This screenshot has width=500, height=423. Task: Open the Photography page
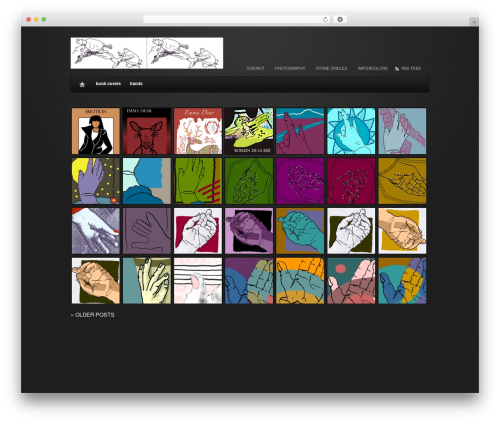click(290, 68)
